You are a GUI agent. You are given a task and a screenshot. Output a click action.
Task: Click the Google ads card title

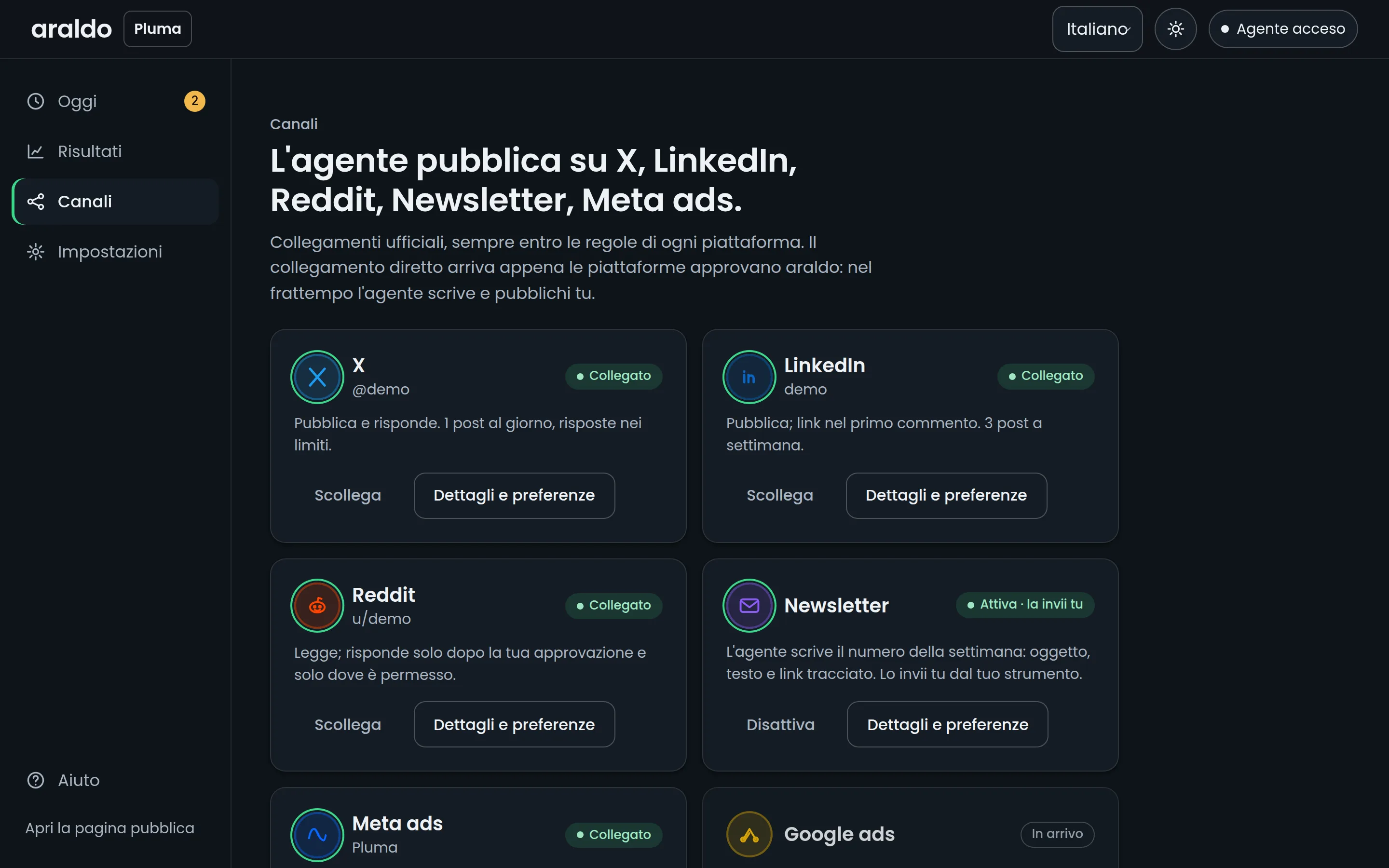click(839, 834)
